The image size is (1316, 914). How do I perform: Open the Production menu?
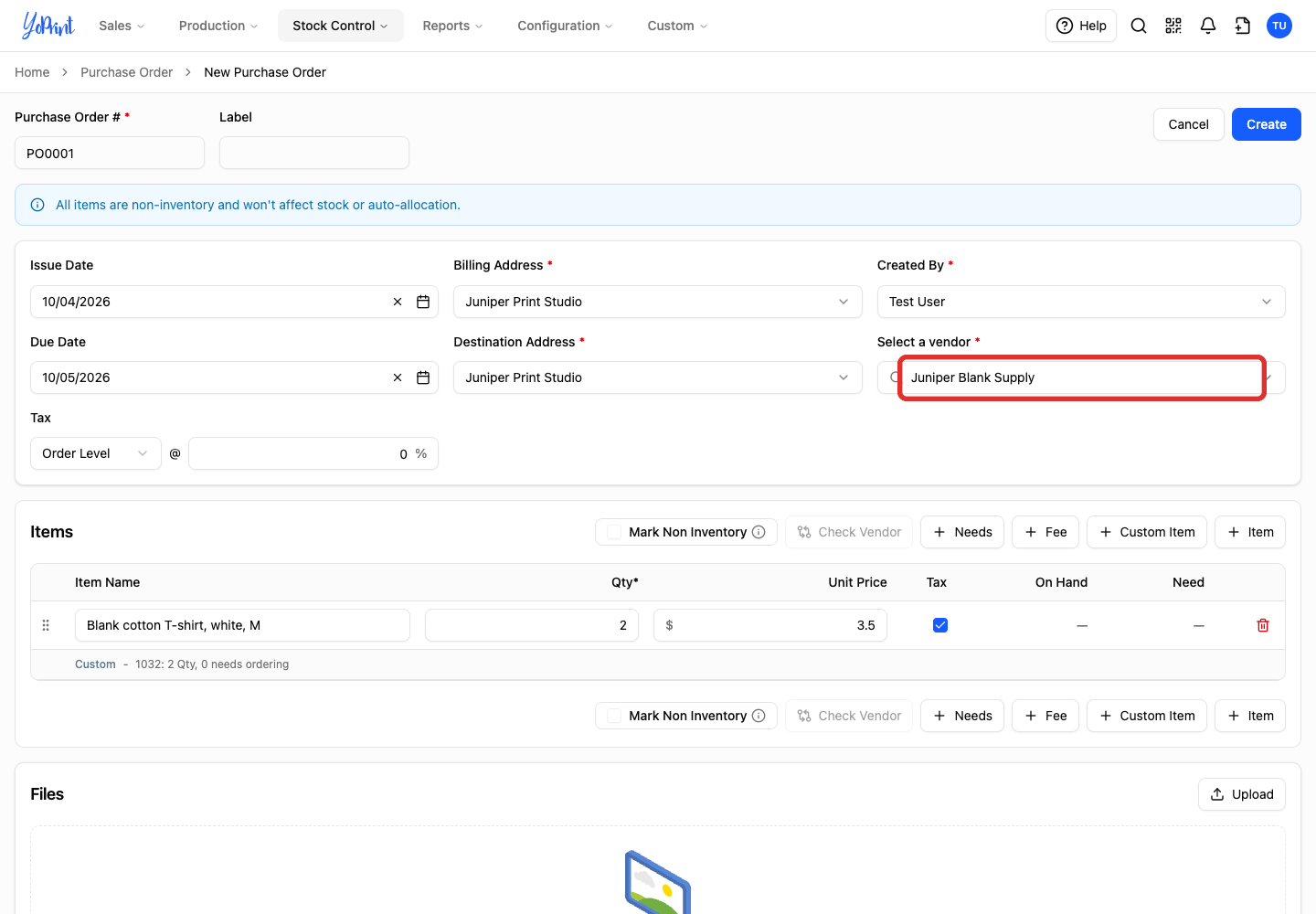[218, 26]
